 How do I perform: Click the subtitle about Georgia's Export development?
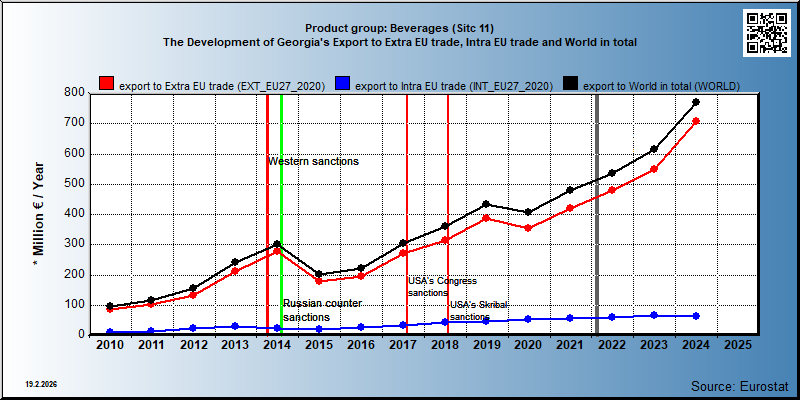(x=399, y=42)
